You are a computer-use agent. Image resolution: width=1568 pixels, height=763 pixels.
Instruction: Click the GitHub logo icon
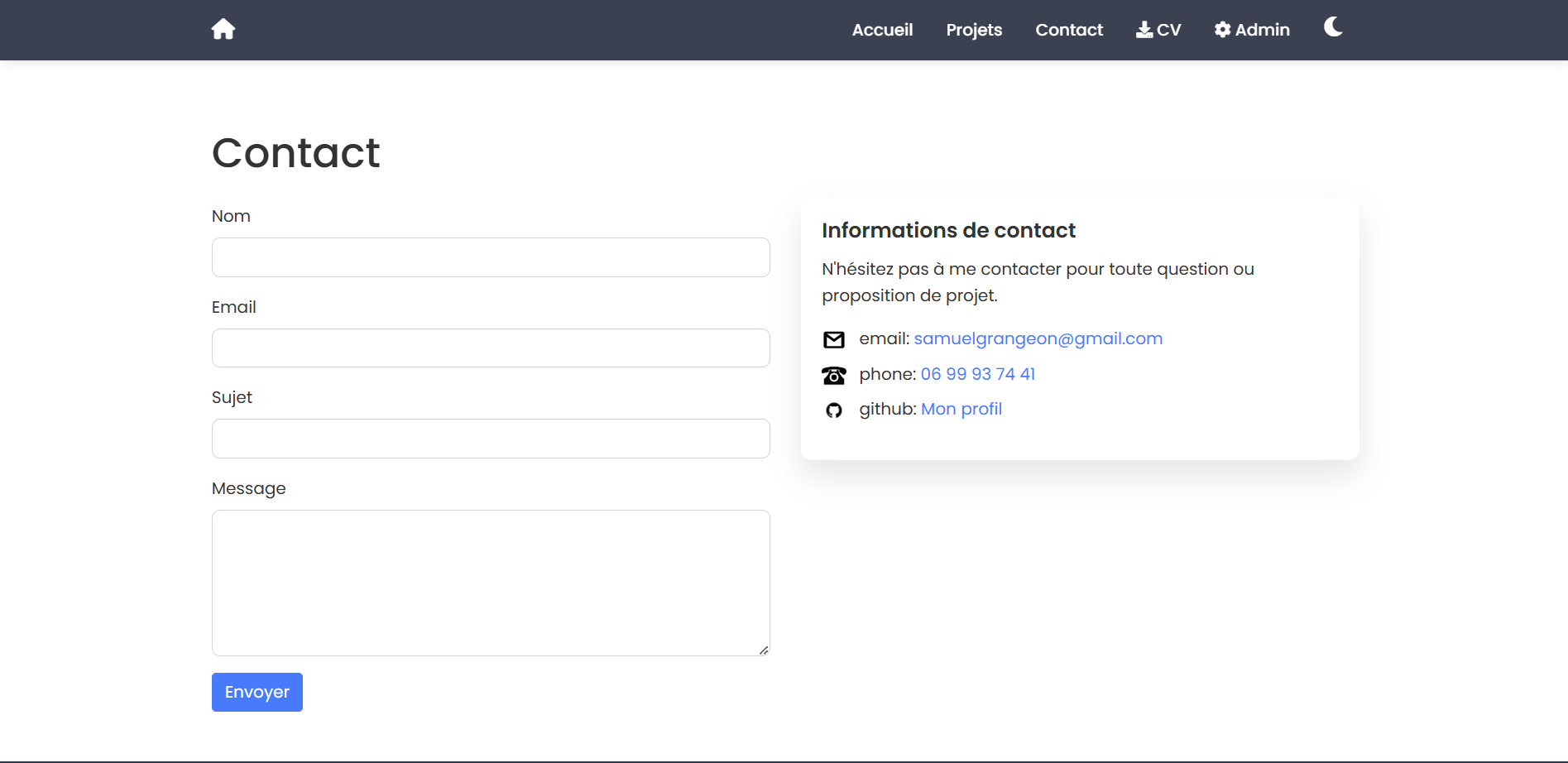click(x=834, y=410)
